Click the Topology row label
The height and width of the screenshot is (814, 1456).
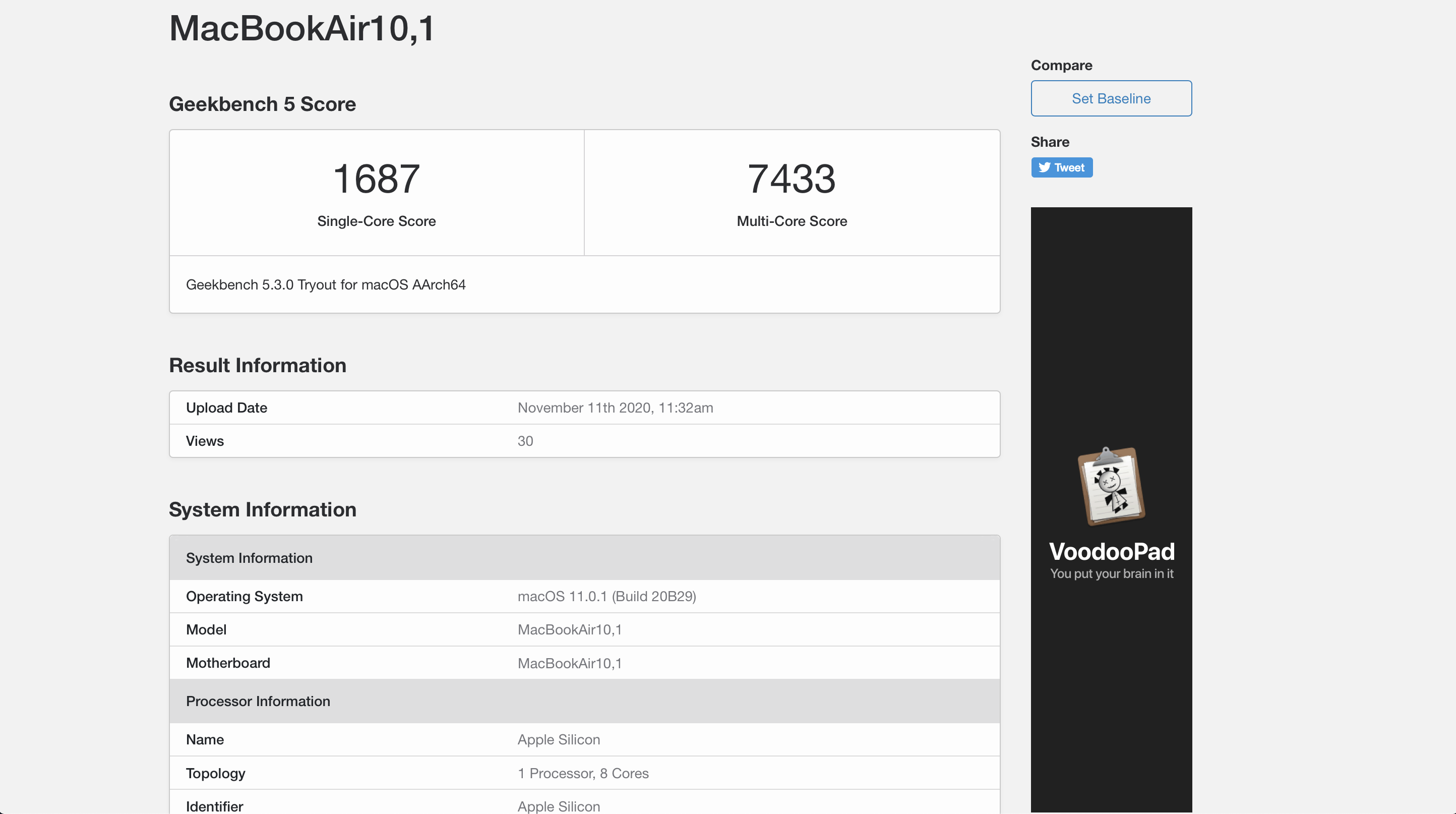click(x=215, y=773)
